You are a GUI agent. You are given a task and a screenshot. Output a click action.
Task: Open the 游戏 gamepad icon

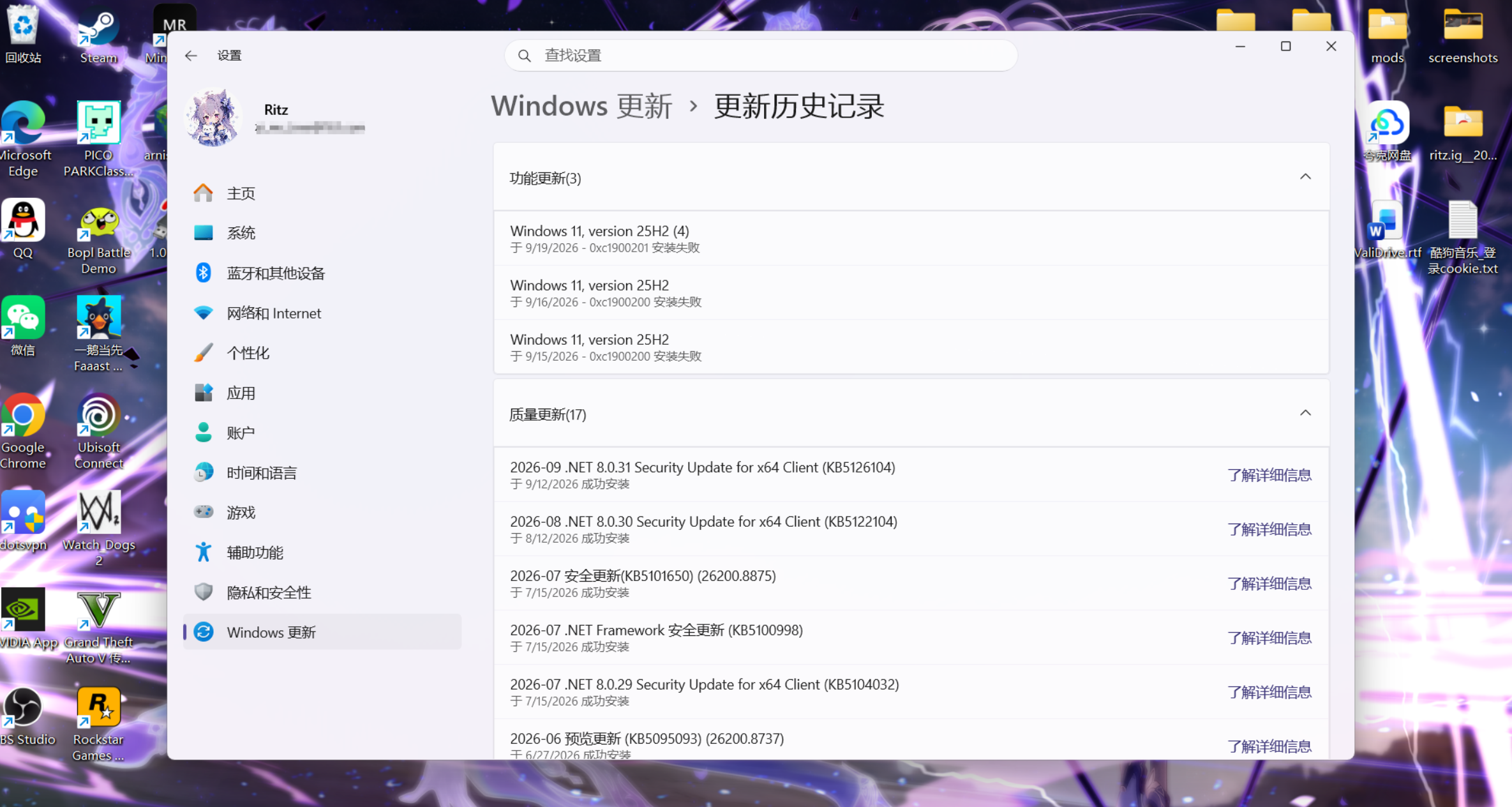tap(203, 512)
